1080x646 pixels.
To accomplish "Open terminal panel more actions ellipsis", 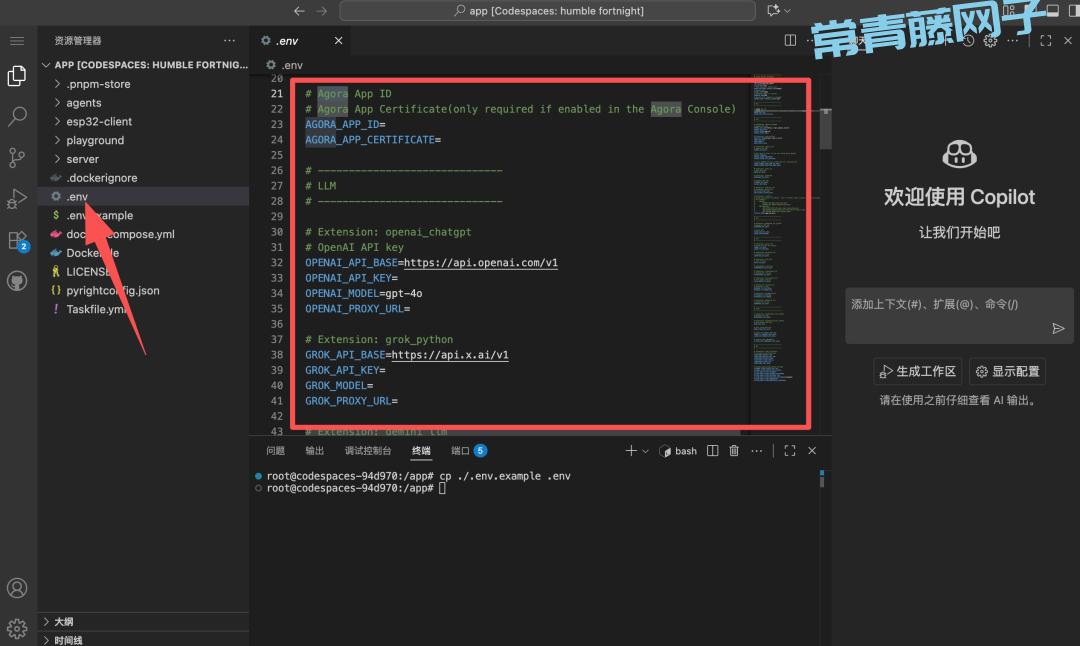I will point(756,450).
